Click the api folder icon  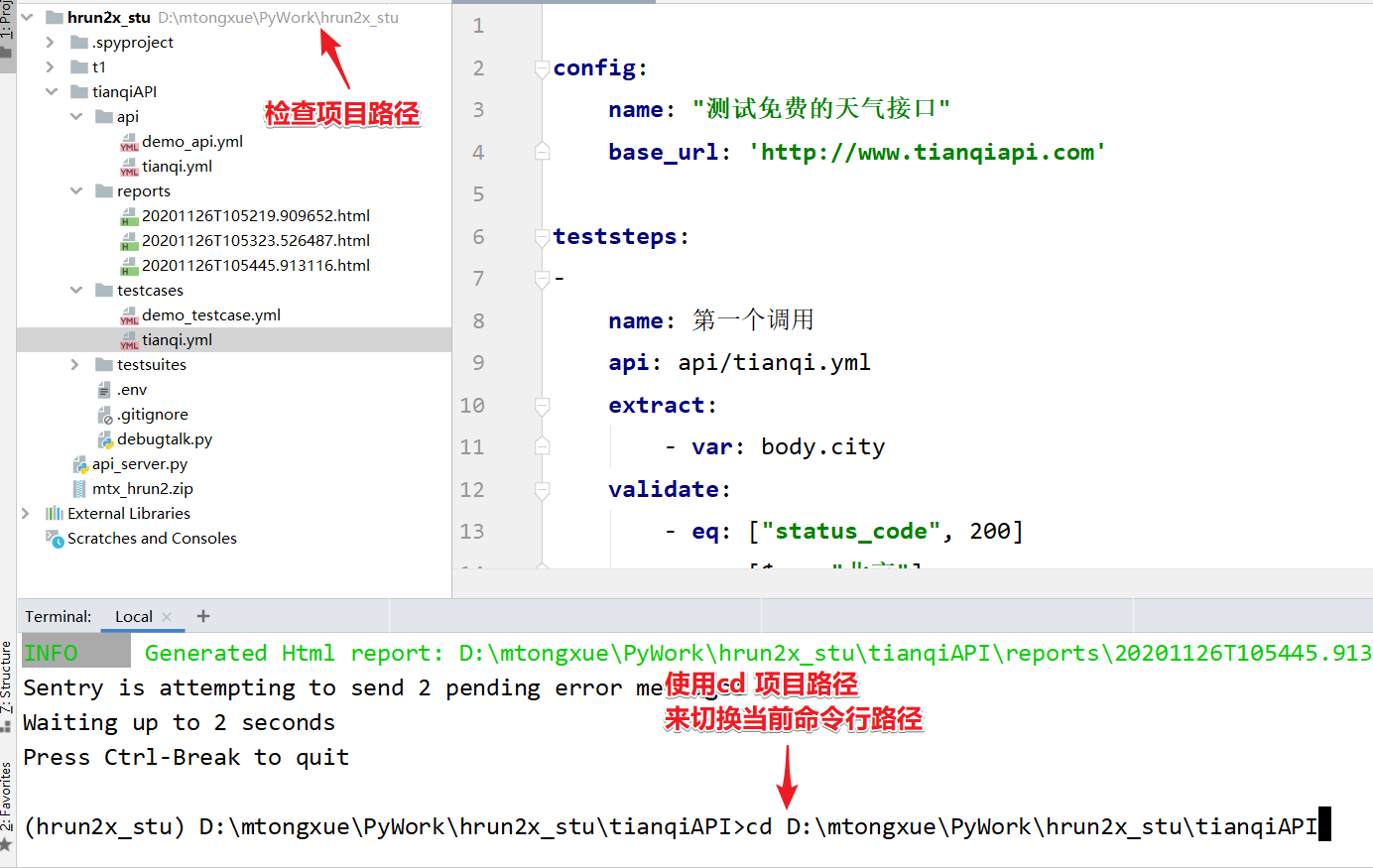[x=104, y=117]
